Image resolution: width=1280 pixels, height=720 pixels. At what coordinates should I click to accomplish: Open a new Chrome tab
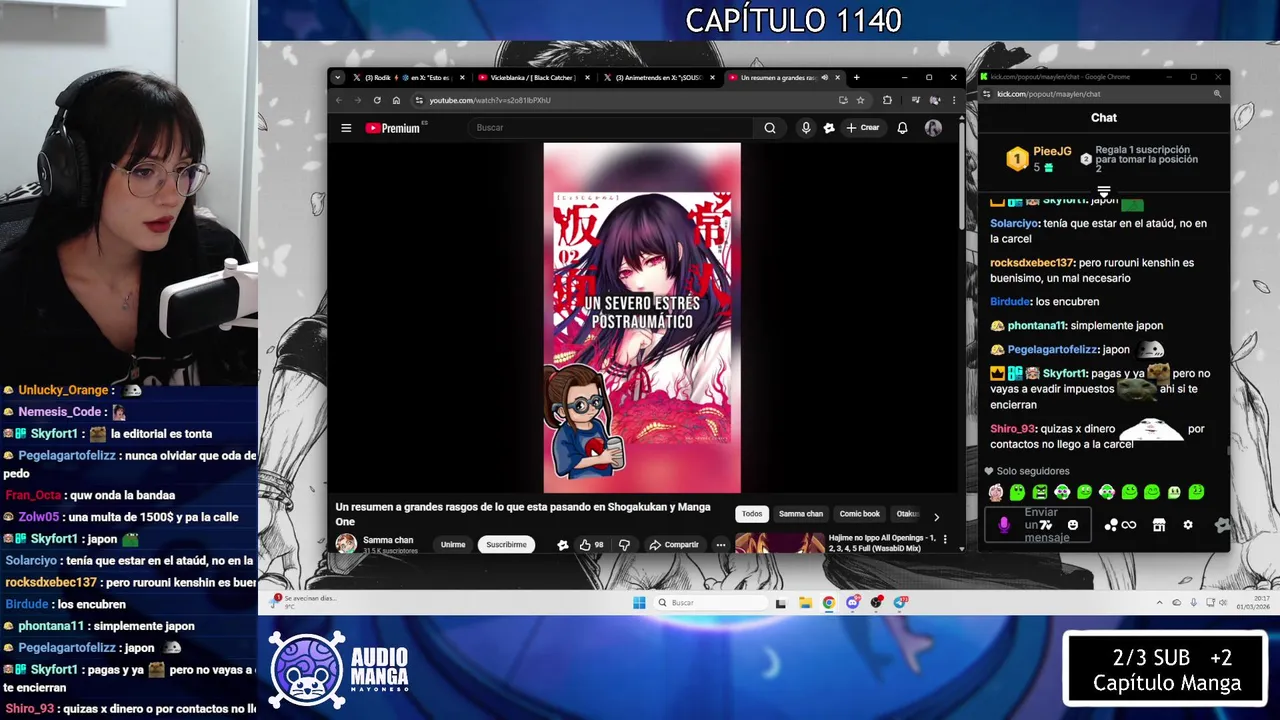(856, 77)
